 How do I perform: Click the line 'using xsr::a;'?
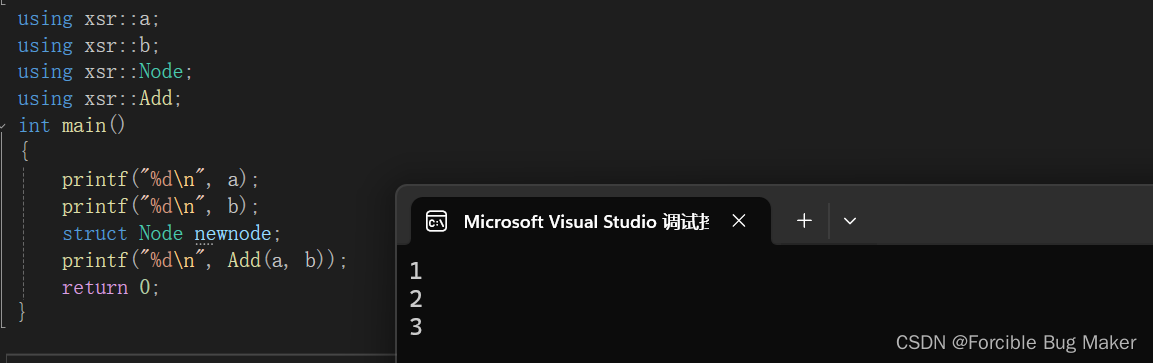(x=88, y=18)
